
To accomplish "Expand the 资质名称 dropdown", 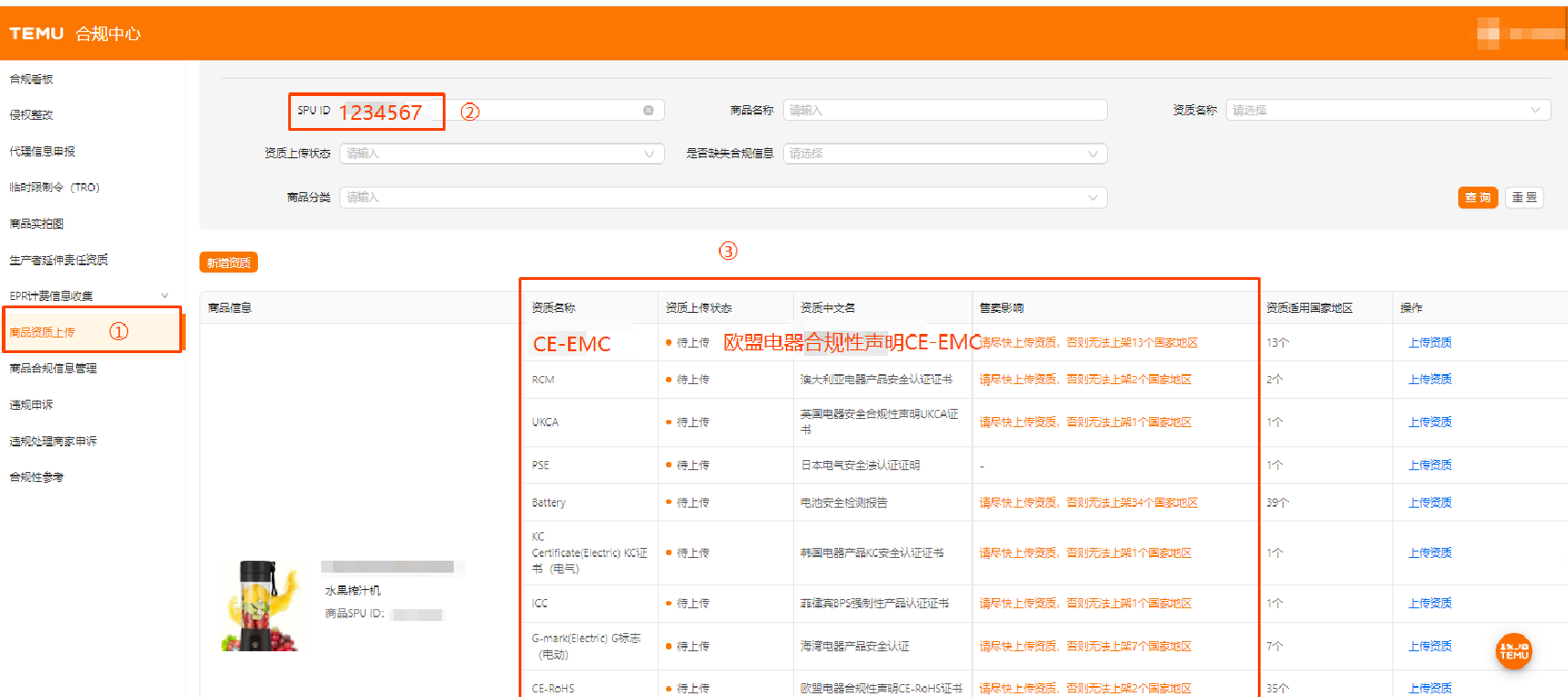I will click(x=1387, y=111).
